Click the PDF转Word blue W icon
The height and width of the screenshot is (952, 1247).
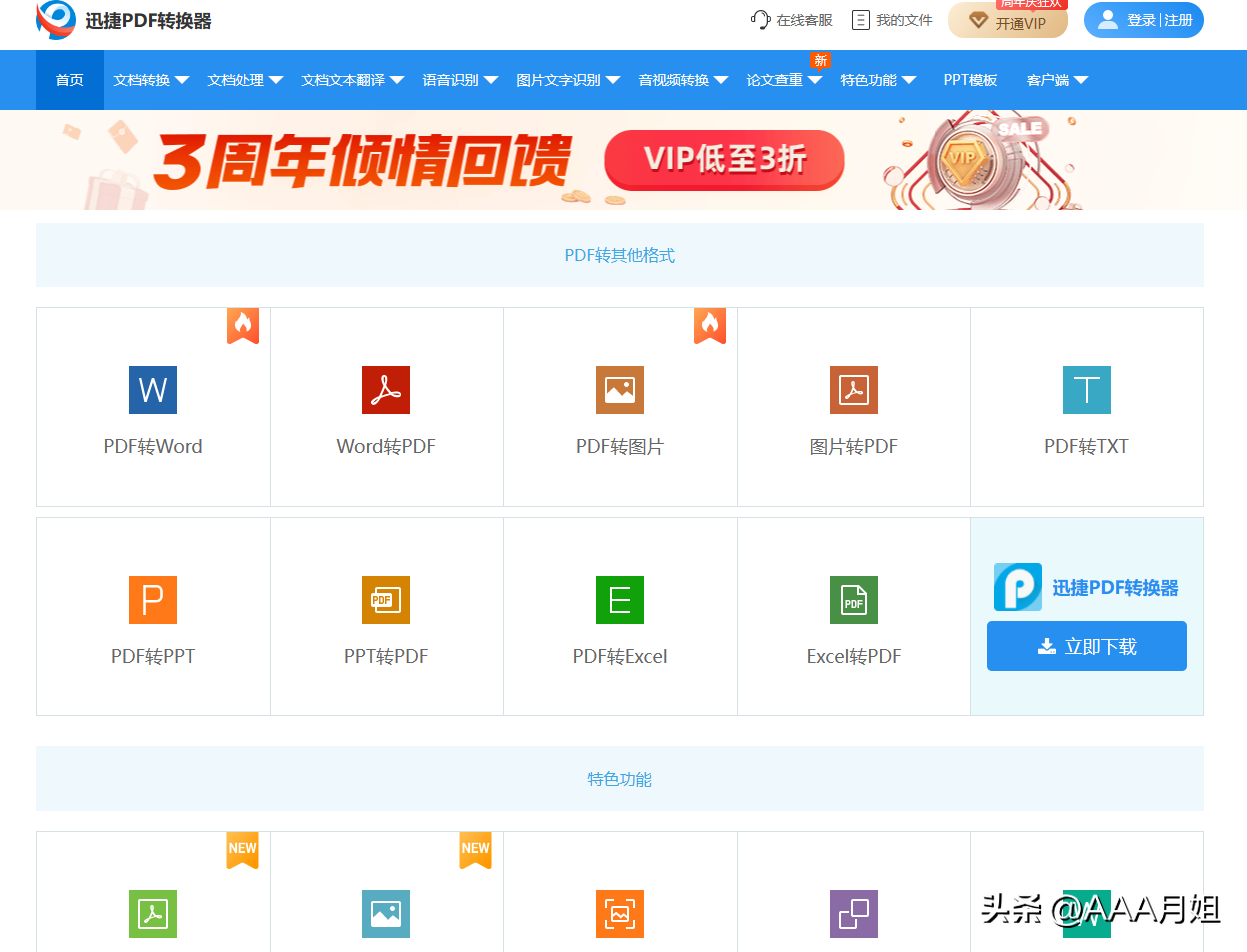(x=153, y=390)
